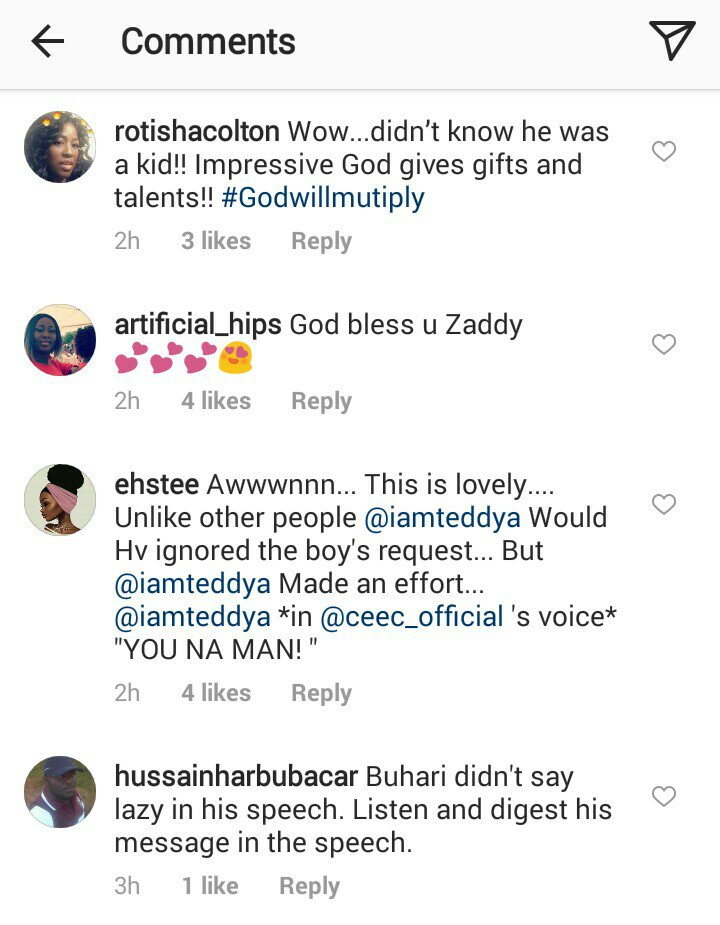The width and height of the screenshot is (720, 925).
Task: Like rotishacolton's comment with heart
Action: click(x=664, y=151)
